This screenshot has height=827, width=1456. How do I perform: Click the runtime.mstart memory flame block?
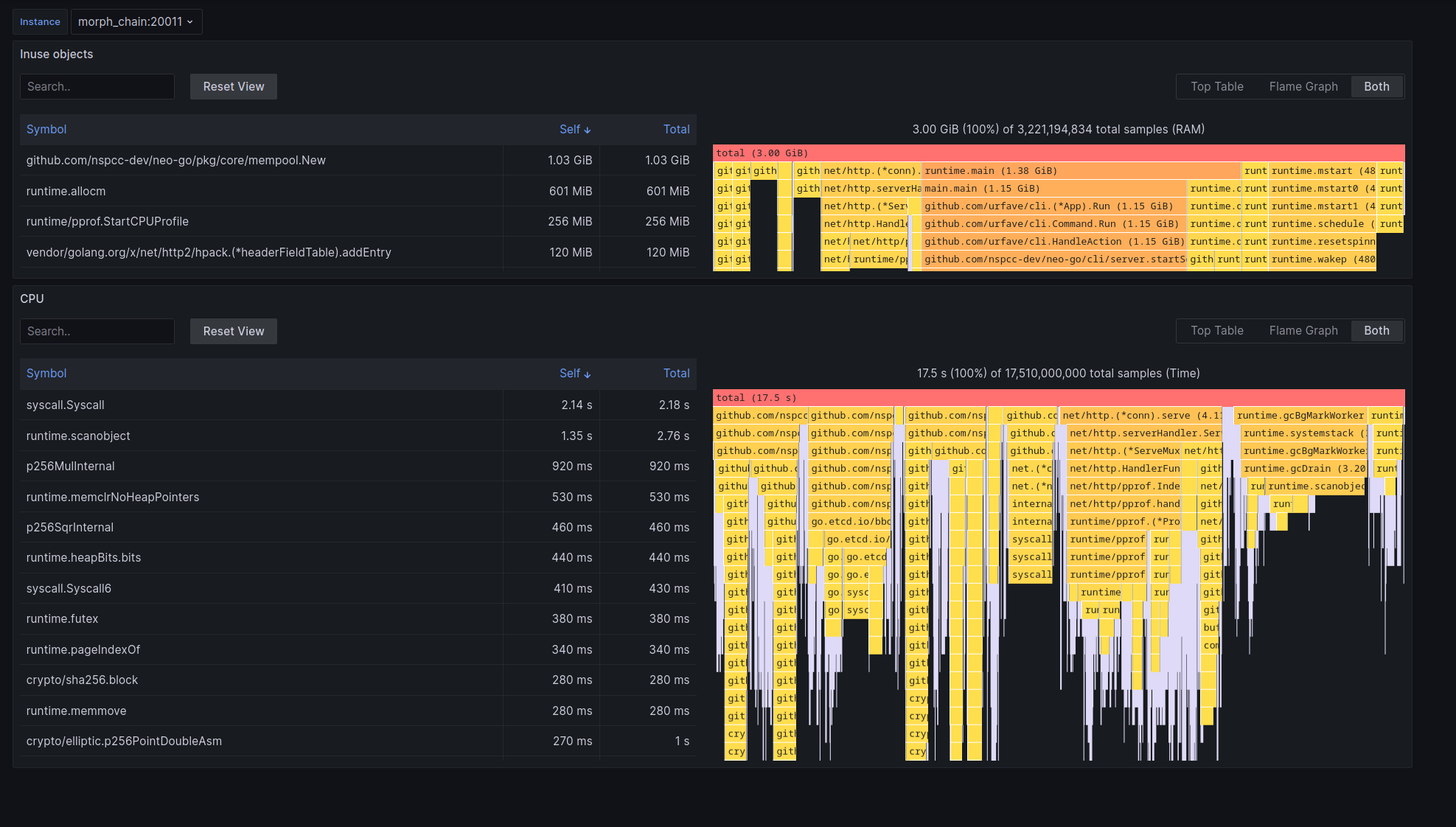1323,171
